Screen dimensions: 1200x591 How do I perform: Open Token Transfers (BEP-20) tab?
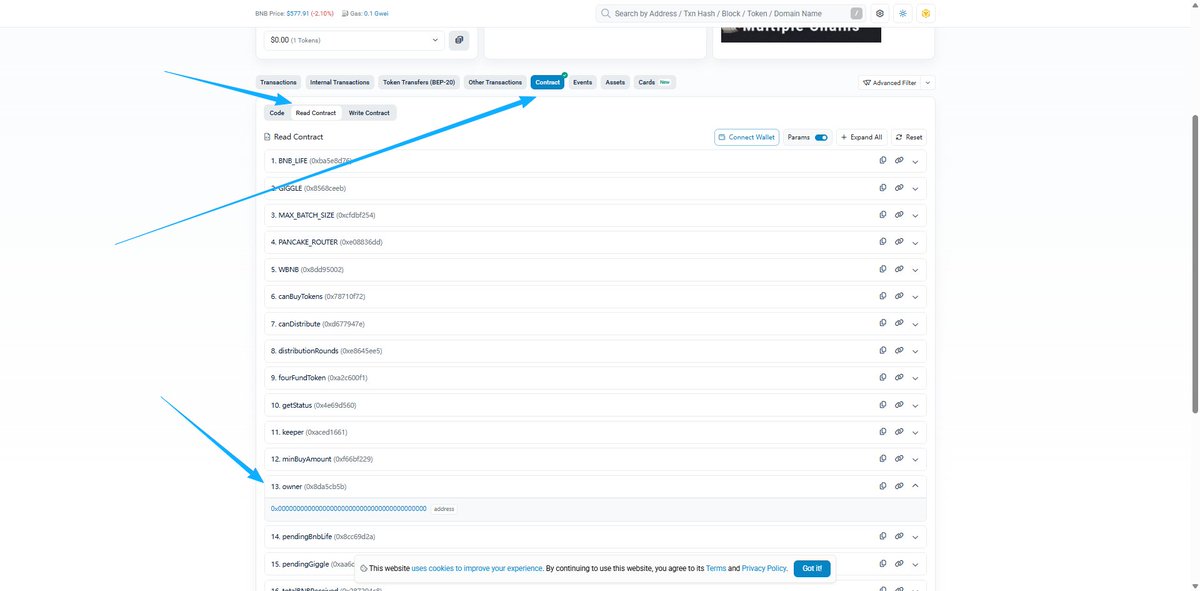(x=419, y=82)
